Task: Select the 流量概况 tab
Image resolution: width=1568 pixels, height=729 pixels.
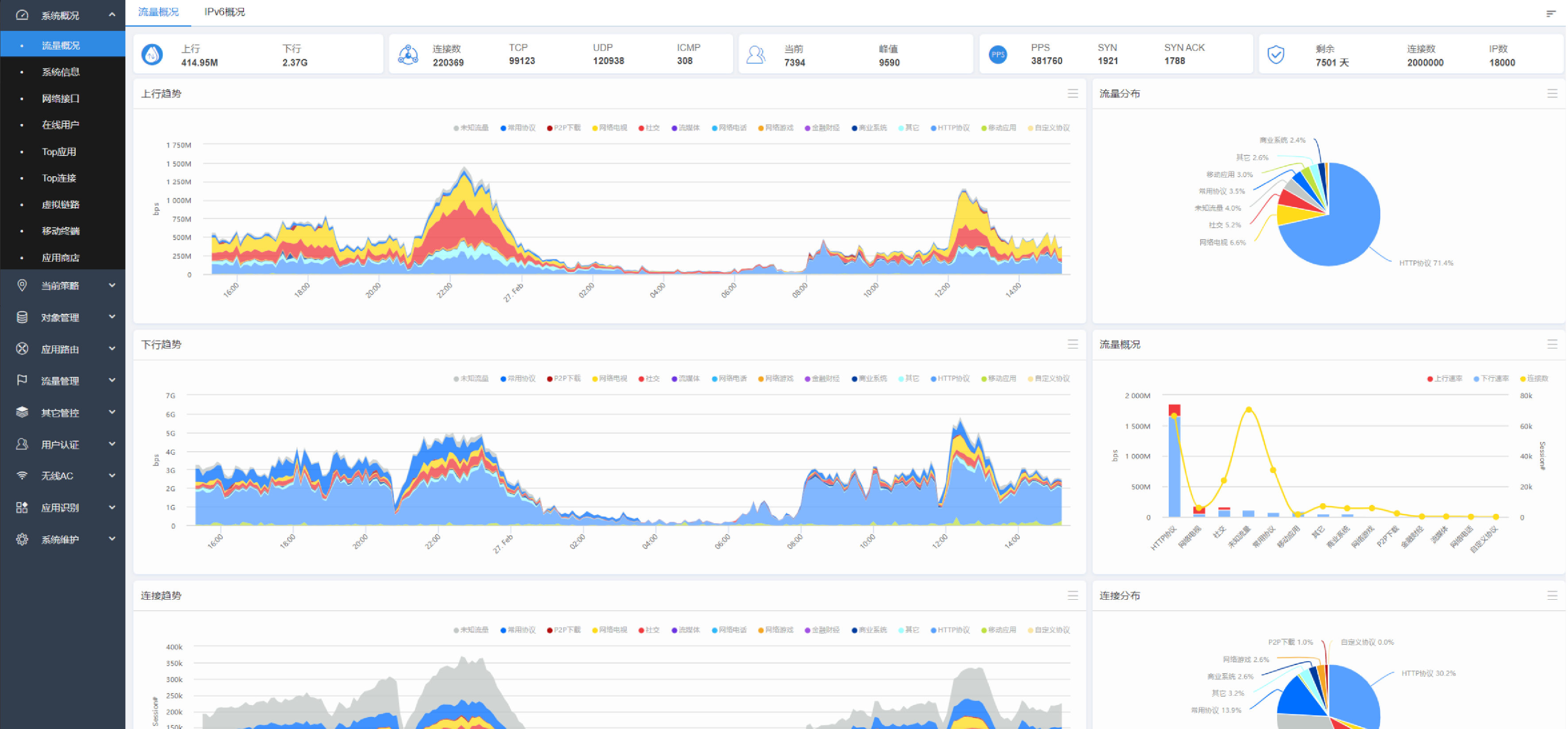Action: click(x=158, y=12)
